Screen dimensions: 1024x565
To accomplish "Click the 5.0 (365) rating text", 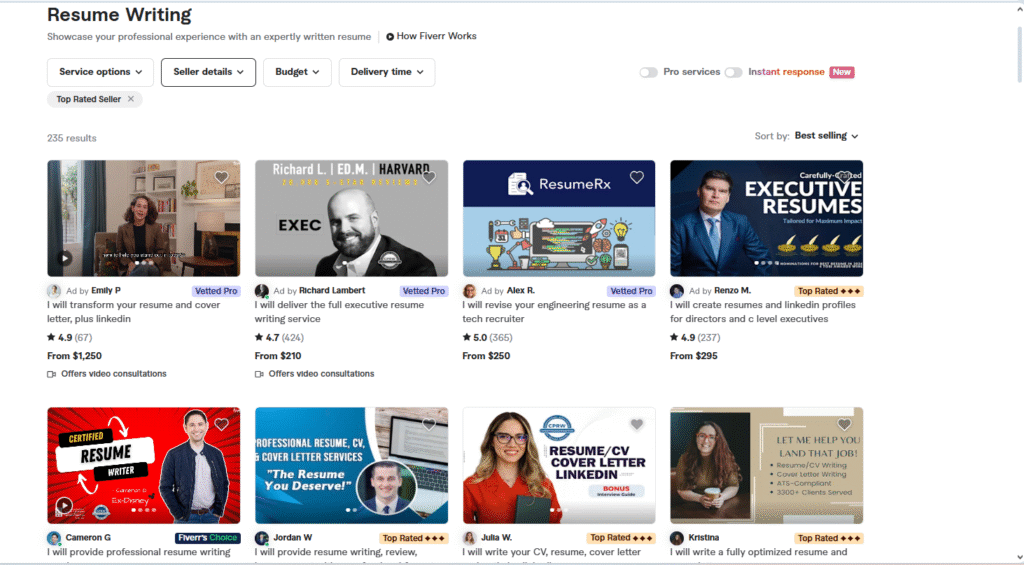I will coord(487,338).
